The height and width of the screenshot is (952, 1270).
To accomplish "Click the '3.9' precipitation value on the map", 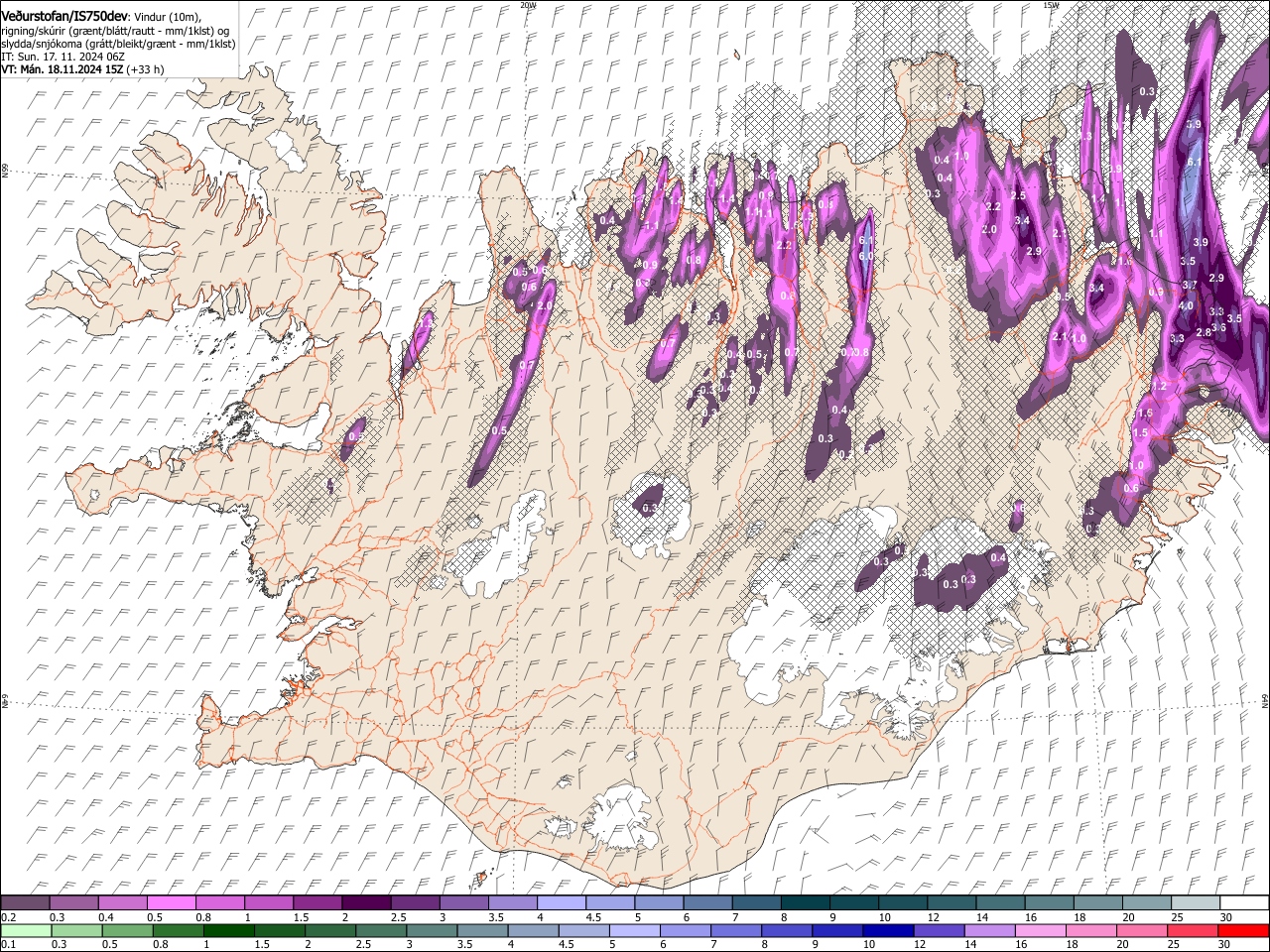I will 1200,243.
